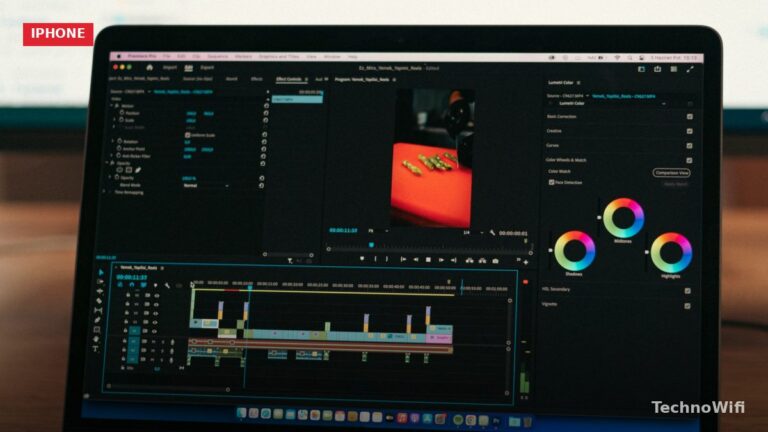Go to In point
This screenshot has height=432, width=768.
tap(403, 260)
